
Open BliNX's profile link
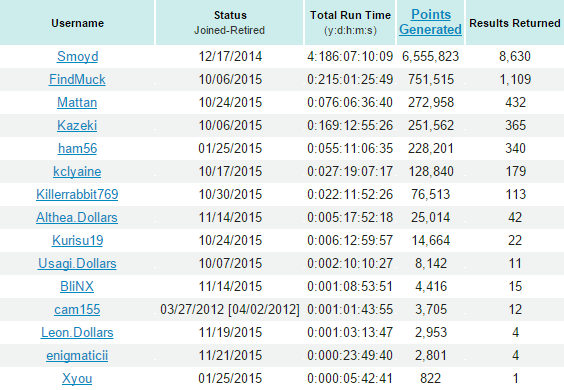click(x=77, y=287)
